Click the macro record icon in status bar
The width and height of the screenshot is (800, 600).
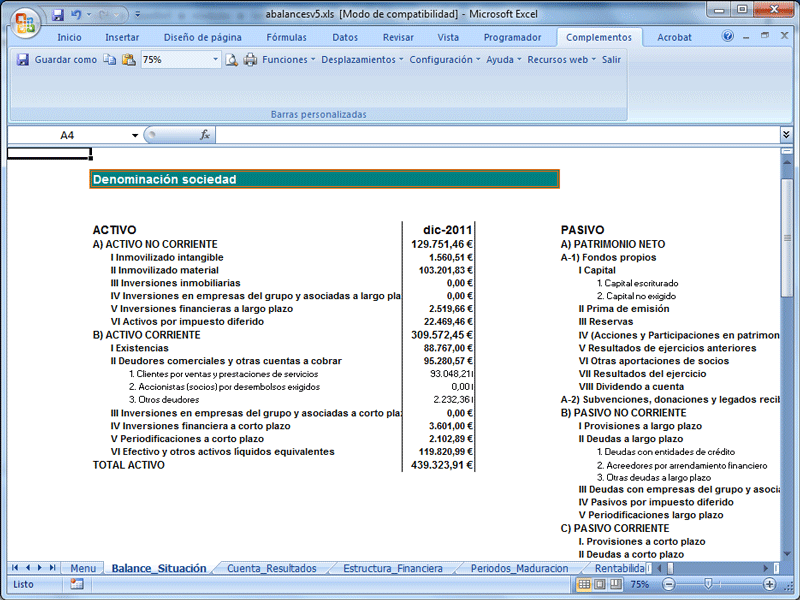(x=77, y=584)
